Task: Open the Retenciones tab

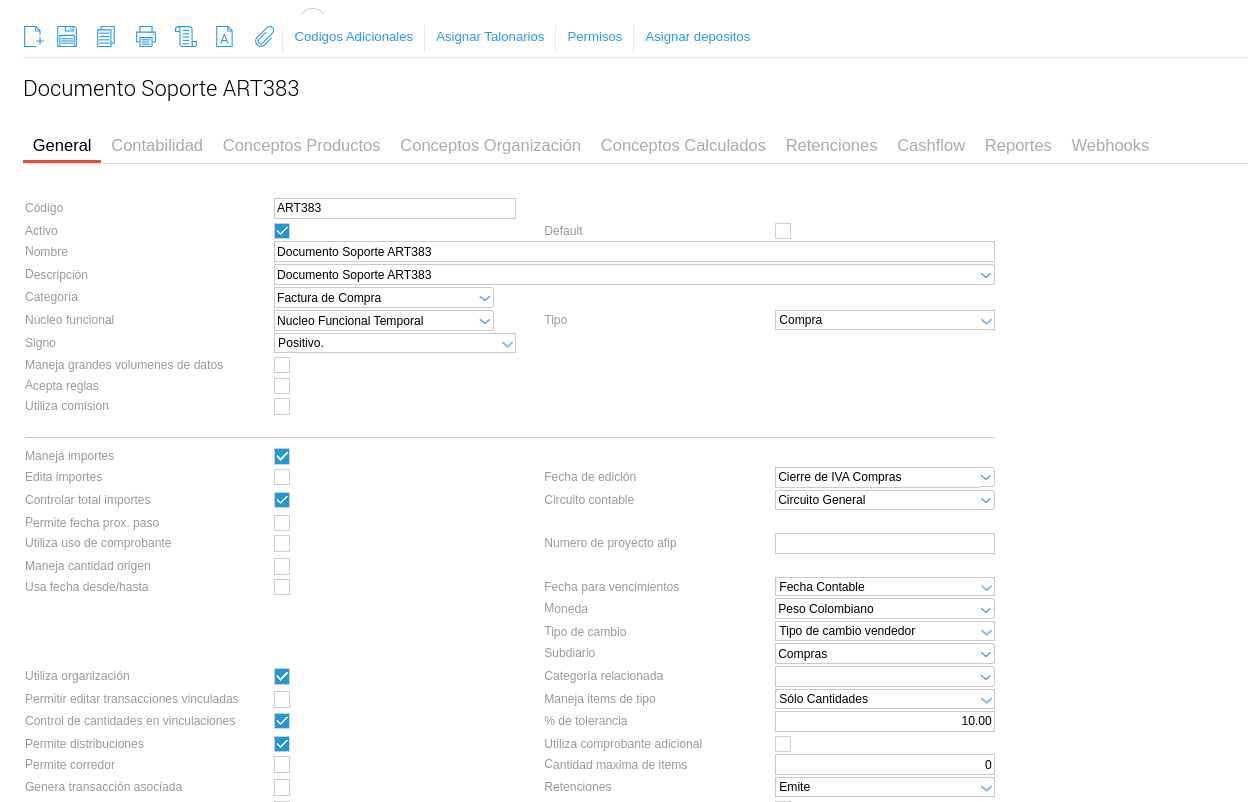Action: 831,145
